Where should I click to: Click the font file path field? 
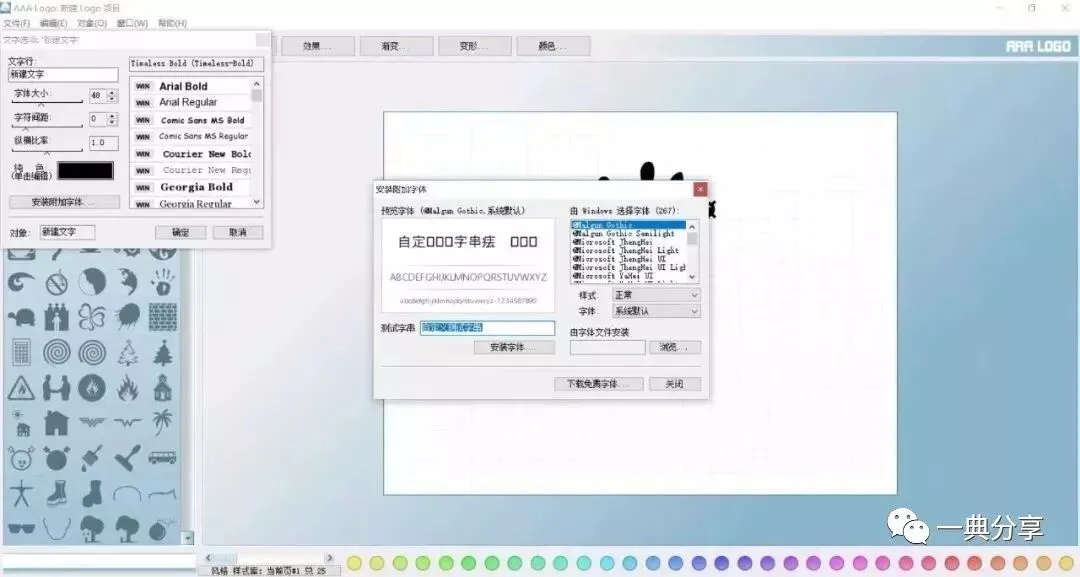pos(608,348)
